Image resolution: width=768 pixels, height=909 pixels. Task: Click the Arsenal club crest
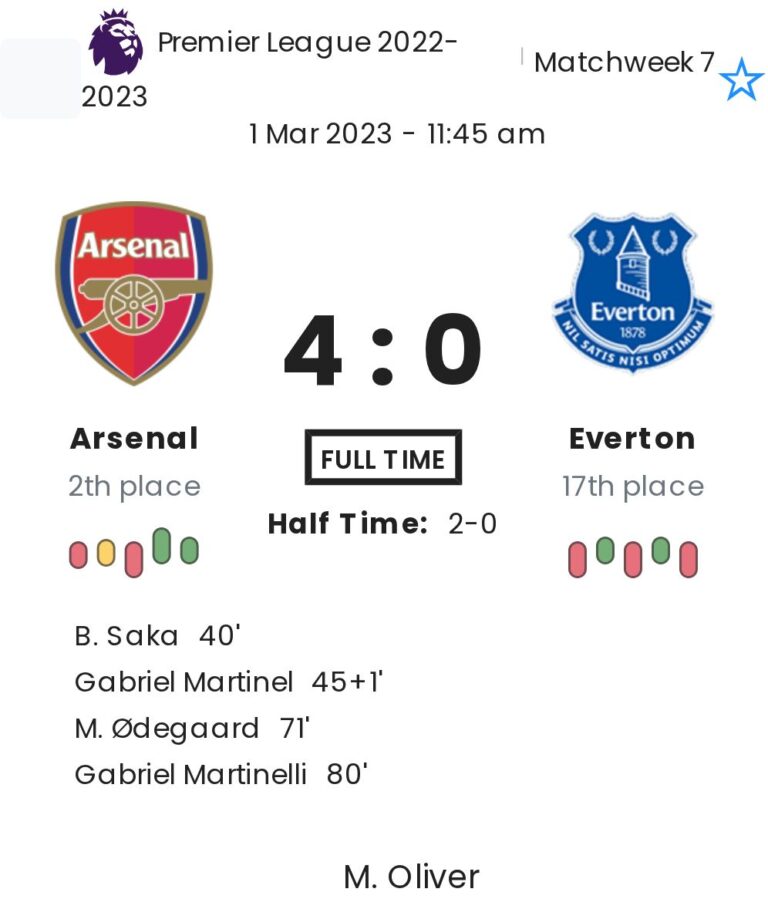pos(134,292)
